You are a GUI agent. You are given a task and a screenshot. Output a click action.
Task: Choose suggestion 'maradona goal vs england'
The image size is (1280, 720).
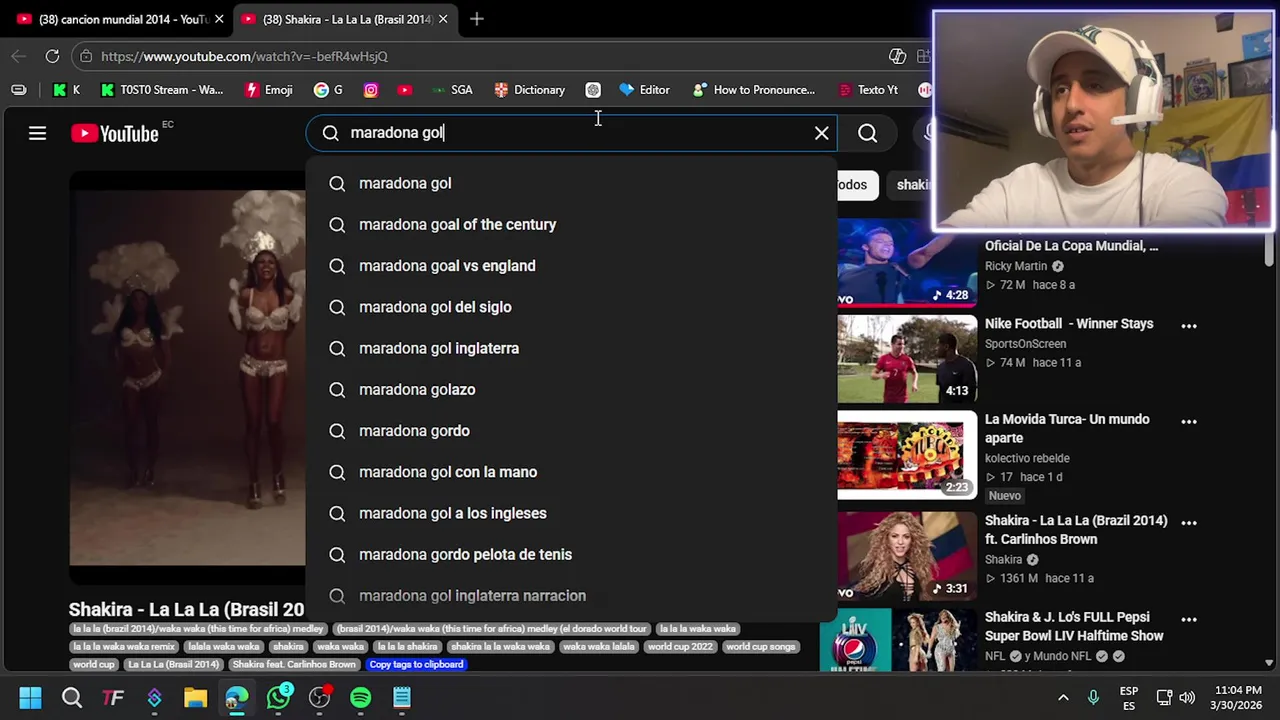(x=571, y=266)
